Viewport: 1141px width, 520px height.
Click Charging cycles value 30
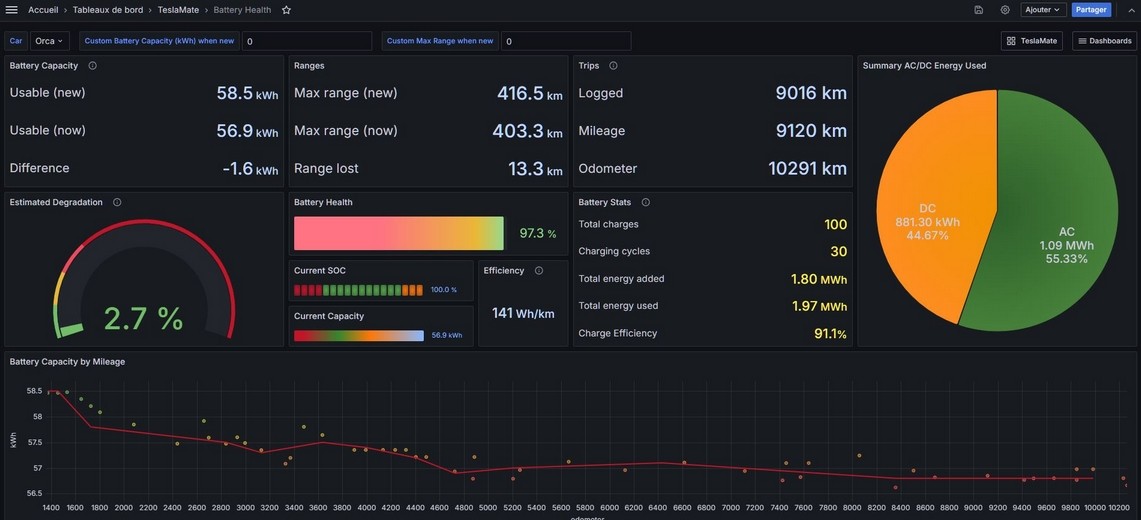pyautogui.click(x=839, y=252)
